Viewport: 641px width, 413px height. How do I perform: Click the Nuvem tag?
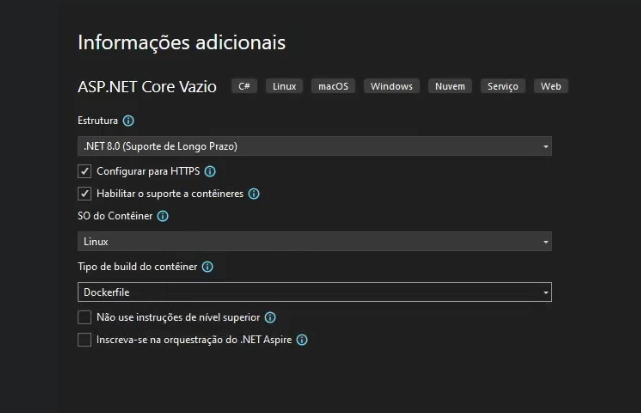(x=450, y=87)
